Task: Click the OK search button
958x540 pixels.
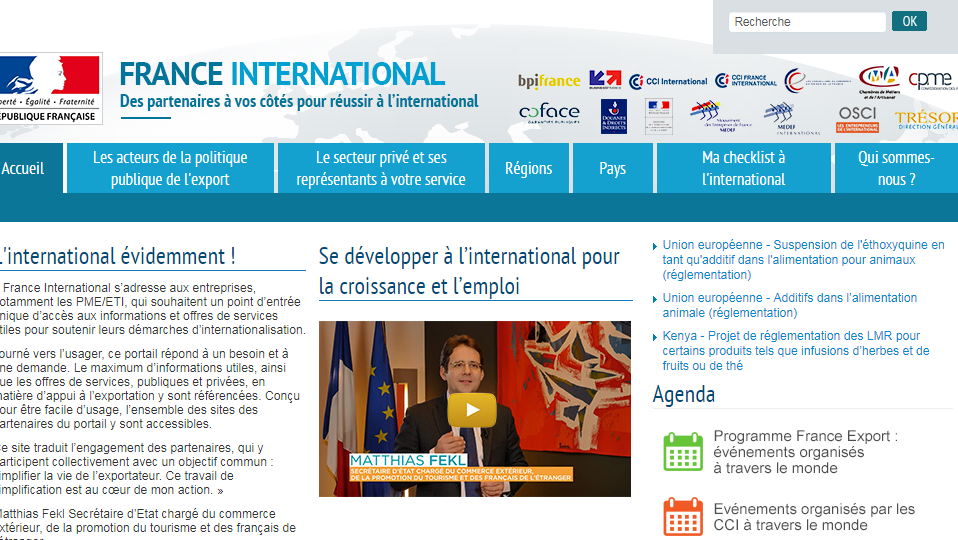Action: [x=909, y=21]
